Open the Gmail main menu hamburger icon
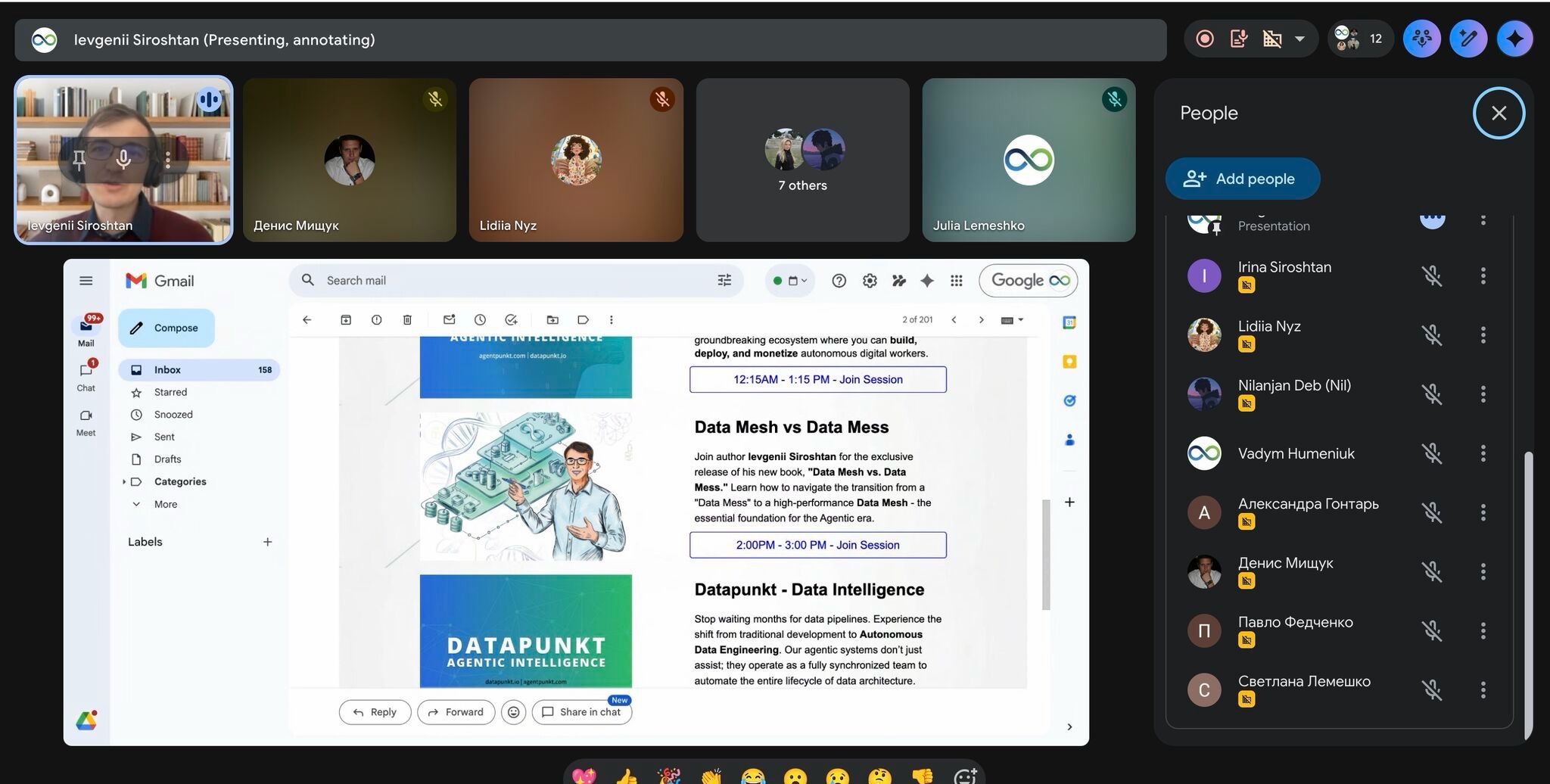This screenshot has height=784, width=1550. (86, 281)
